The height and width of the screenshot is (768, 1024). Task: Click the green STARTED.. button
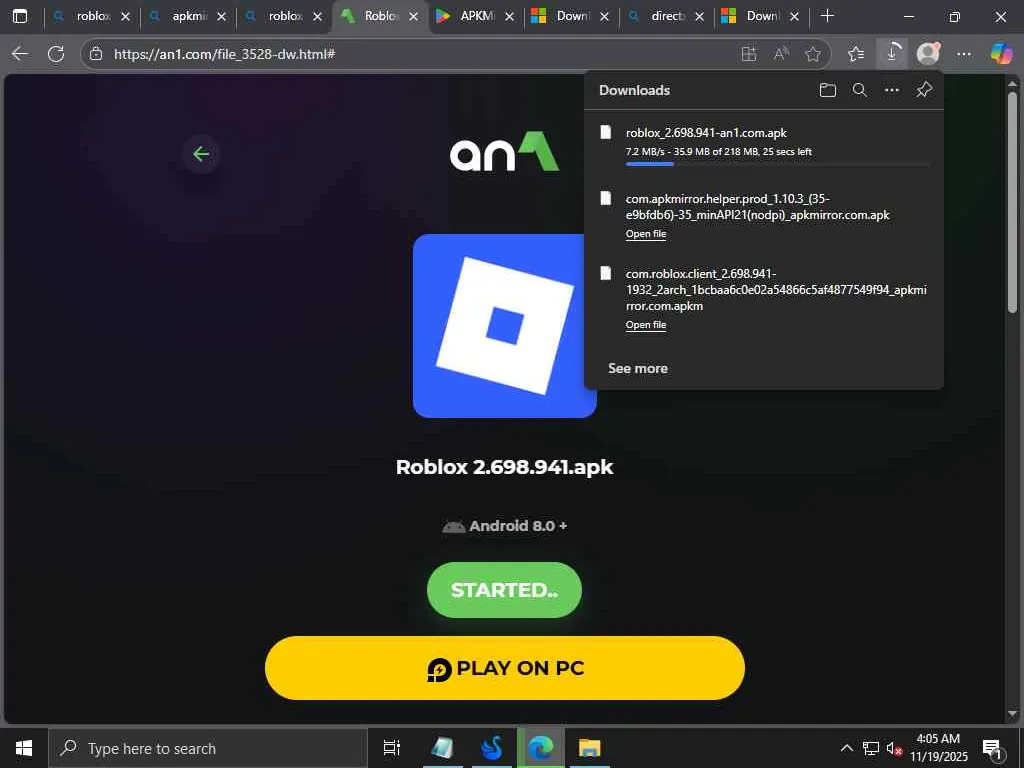tap(504, 590)
